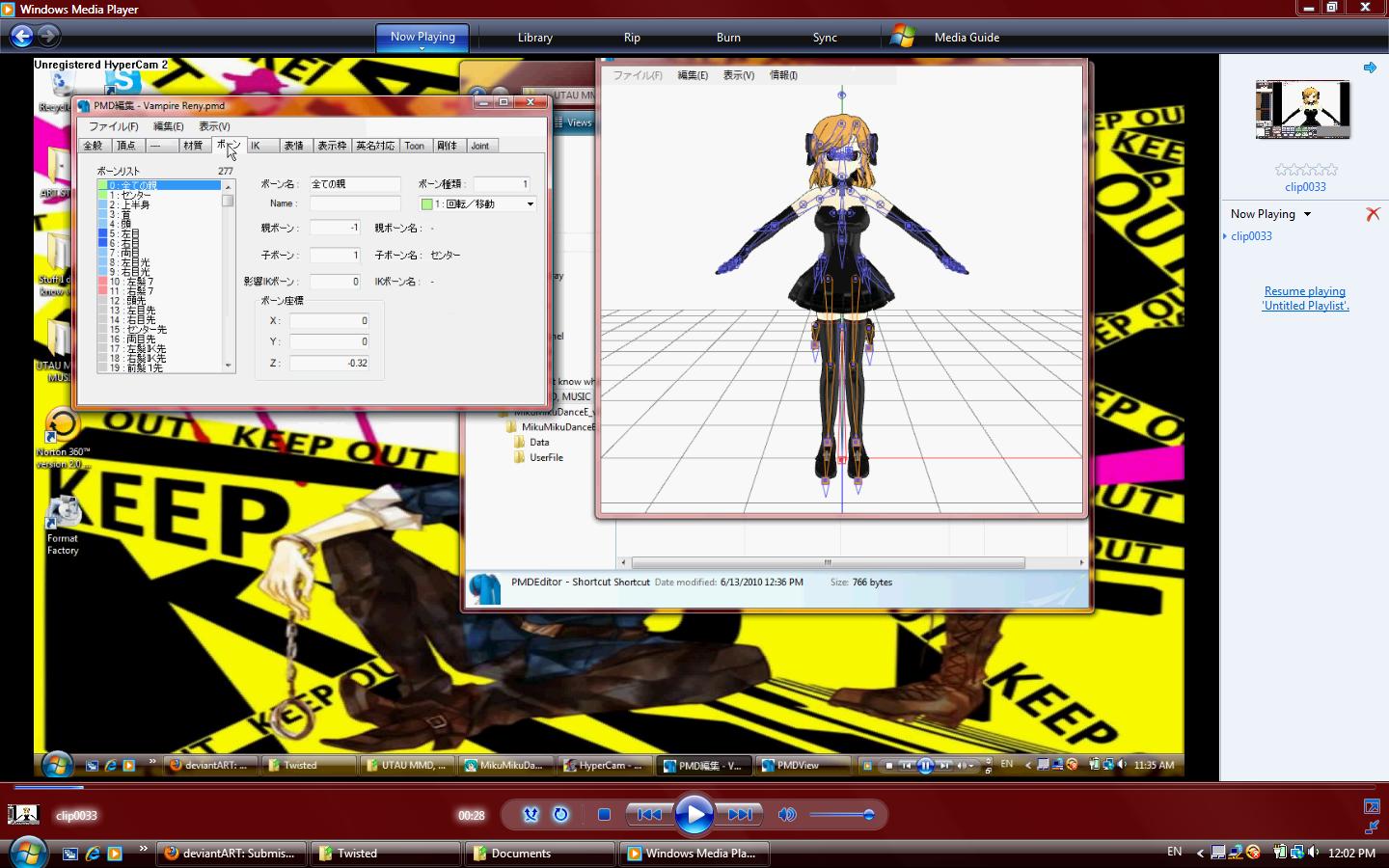Skip to the next track
The height and width of the screenshot is (868, 1389).
coord(740,814)
